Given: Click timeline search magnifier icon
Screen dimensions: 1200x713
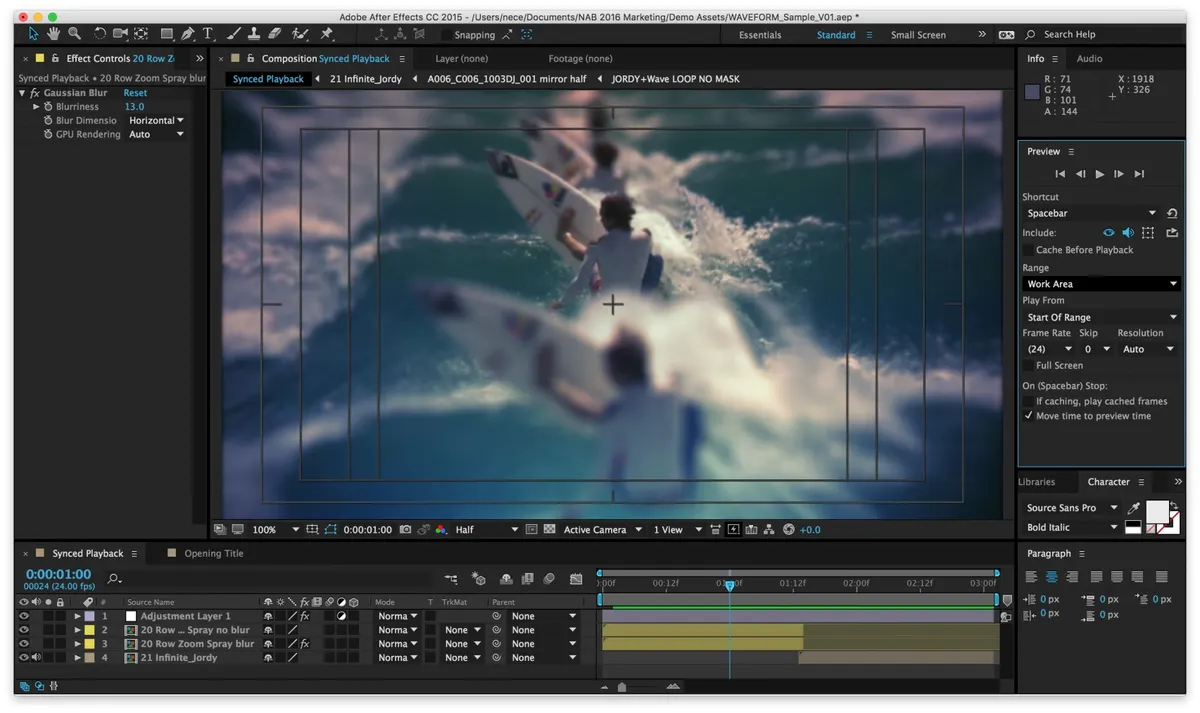Looking at the screenshot, I should pyautogui.click(x=114, y=578).
